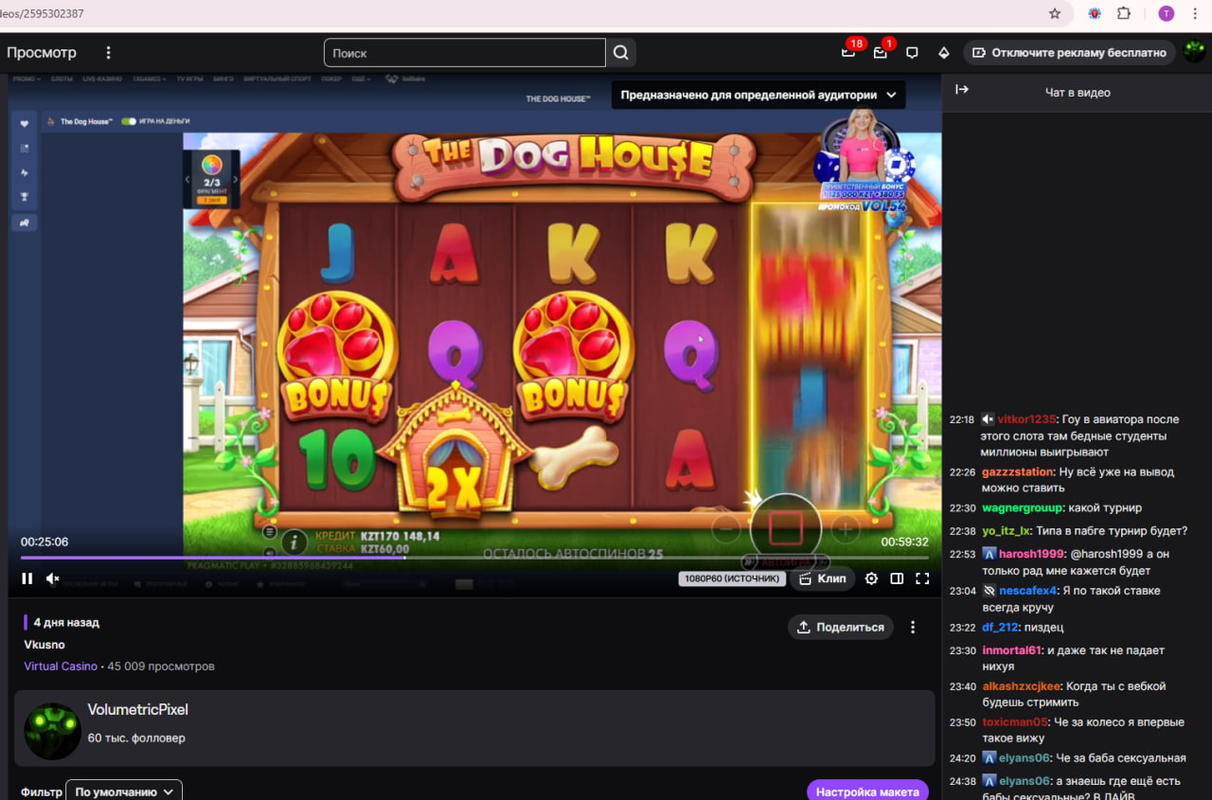Open Twitch notifications inbox with 18 badge
This screenshot has width=1212, height=800.
(x=848, y=52)
